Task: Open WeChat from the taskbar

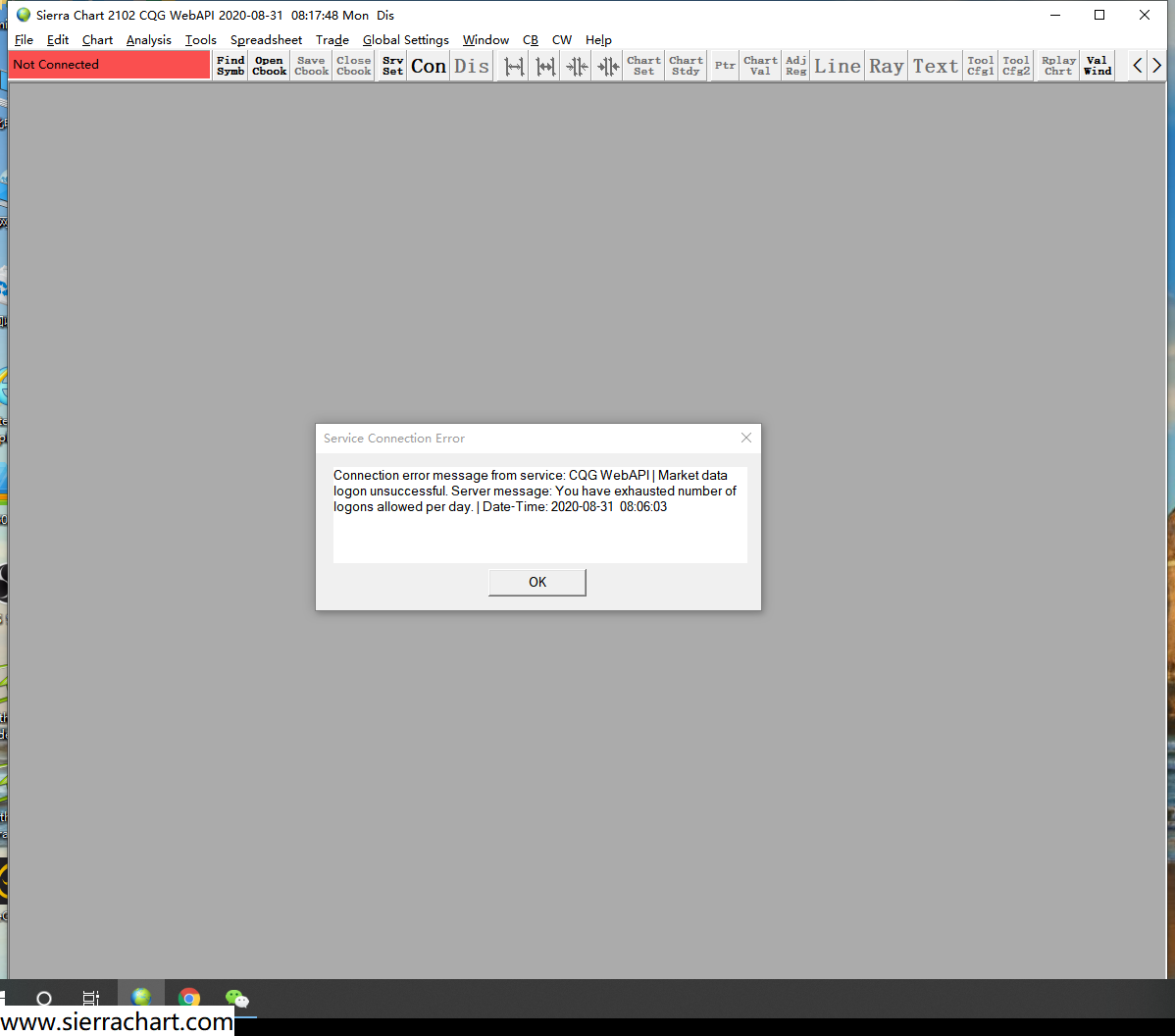Action: pyautogui.click(x=236, y=998)
